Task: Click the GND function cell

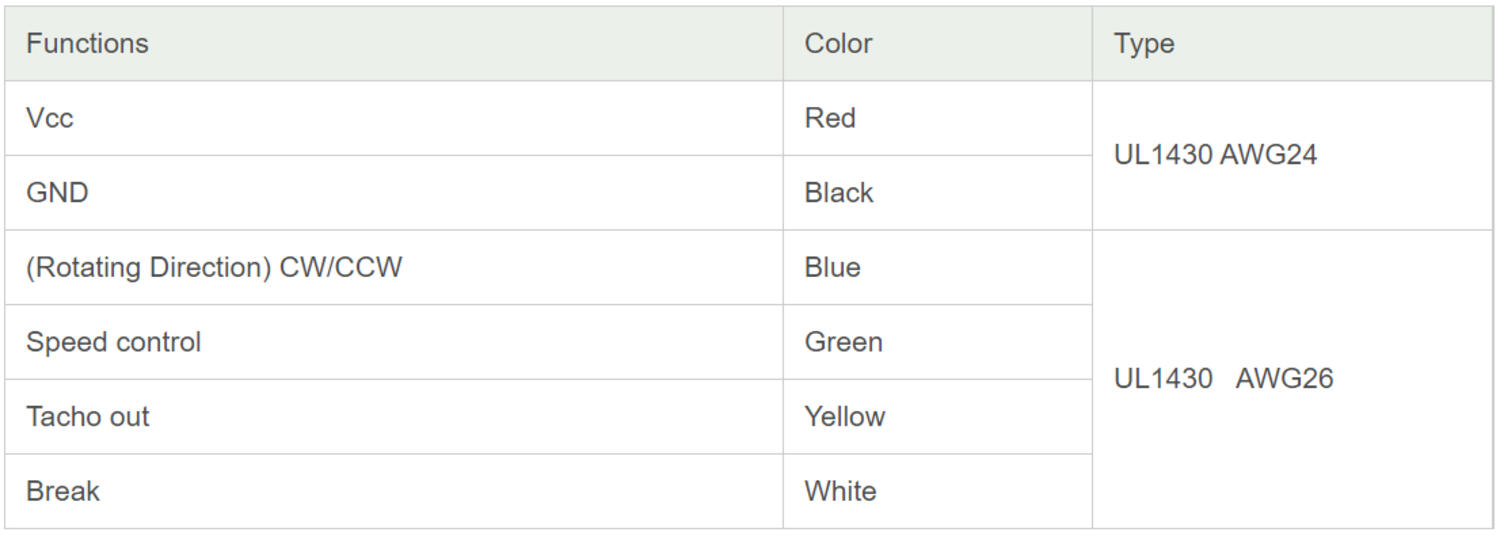Action: [x=57, y=192]
